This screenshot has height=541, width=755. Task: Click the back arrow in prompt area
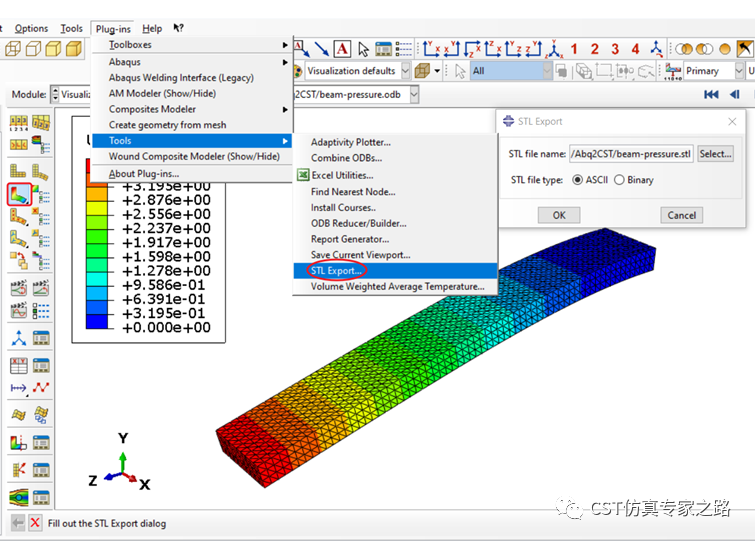pos(18,523)
